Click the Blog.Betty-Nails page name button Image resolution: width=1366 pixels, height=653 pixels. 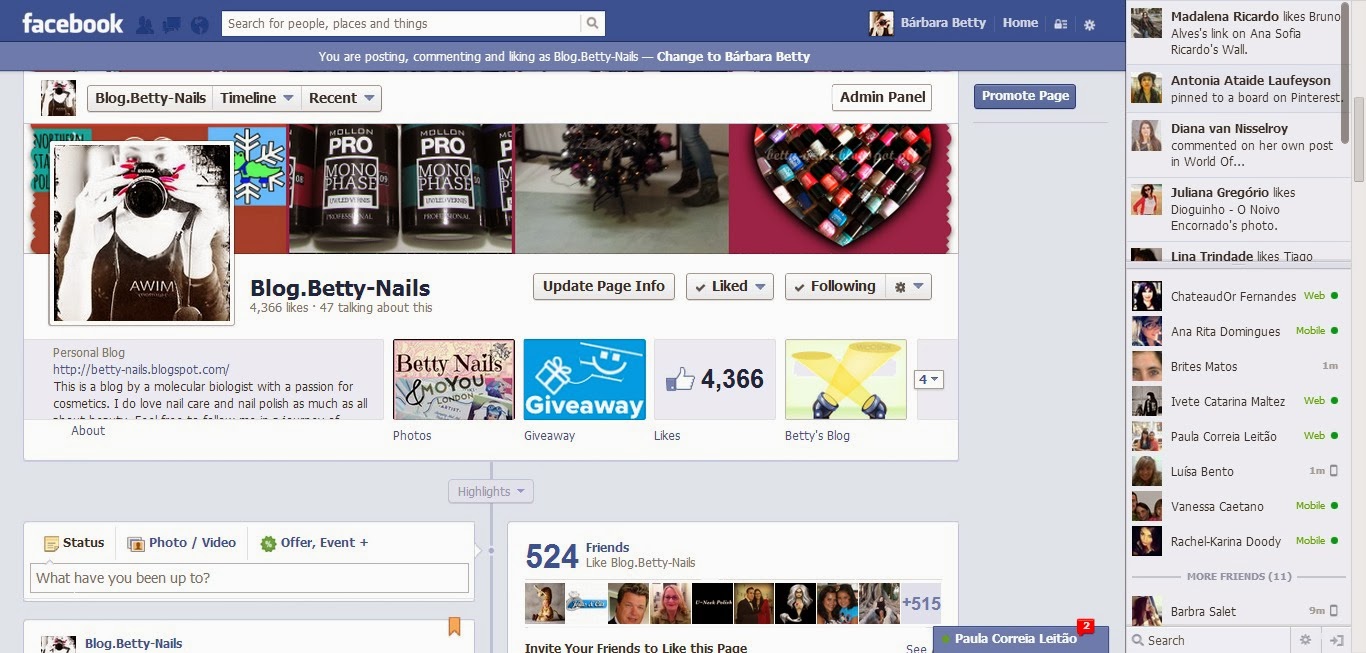tap(150, 98)
